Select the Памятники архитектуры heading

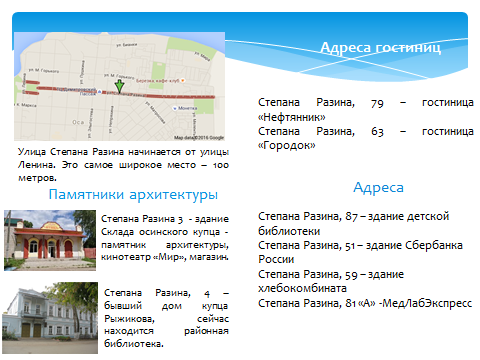[133, 194]
